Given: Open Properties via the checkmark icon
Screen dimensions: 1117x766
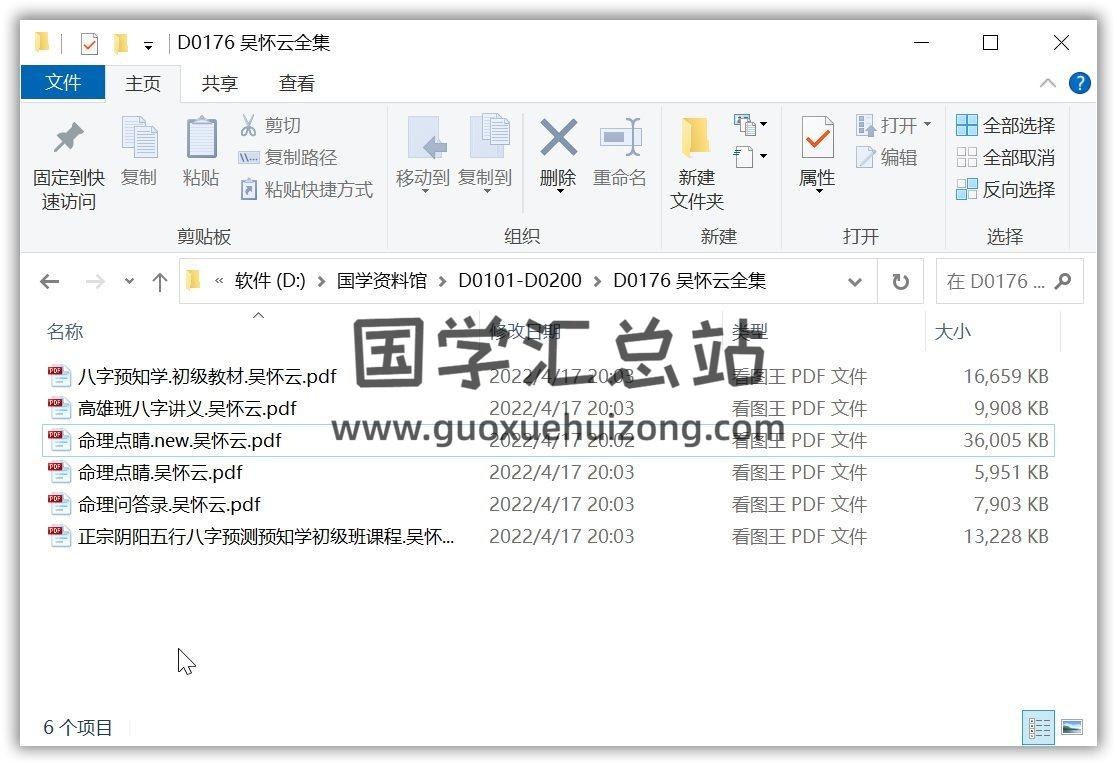Looking at the screenshot, I should click(817, 140).
